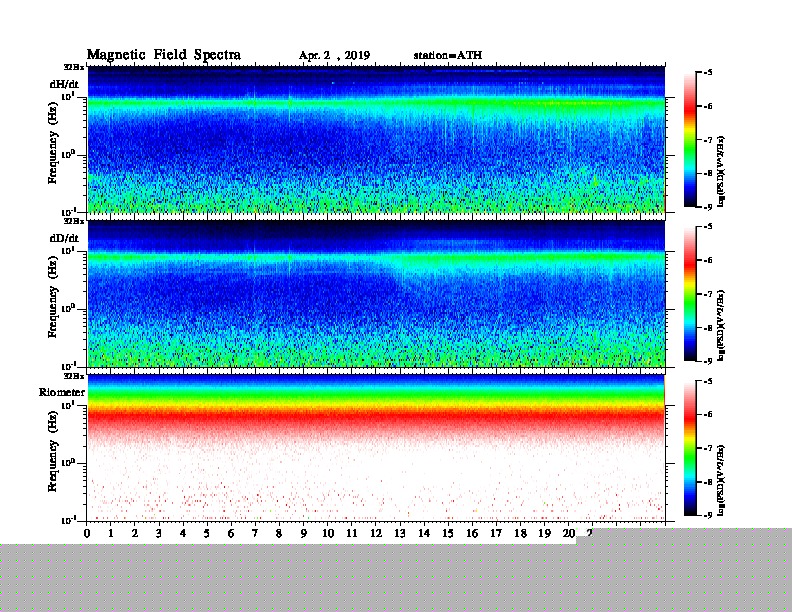Click the "station=ATH" label
The image size is (792, 612).
(448, 55)
